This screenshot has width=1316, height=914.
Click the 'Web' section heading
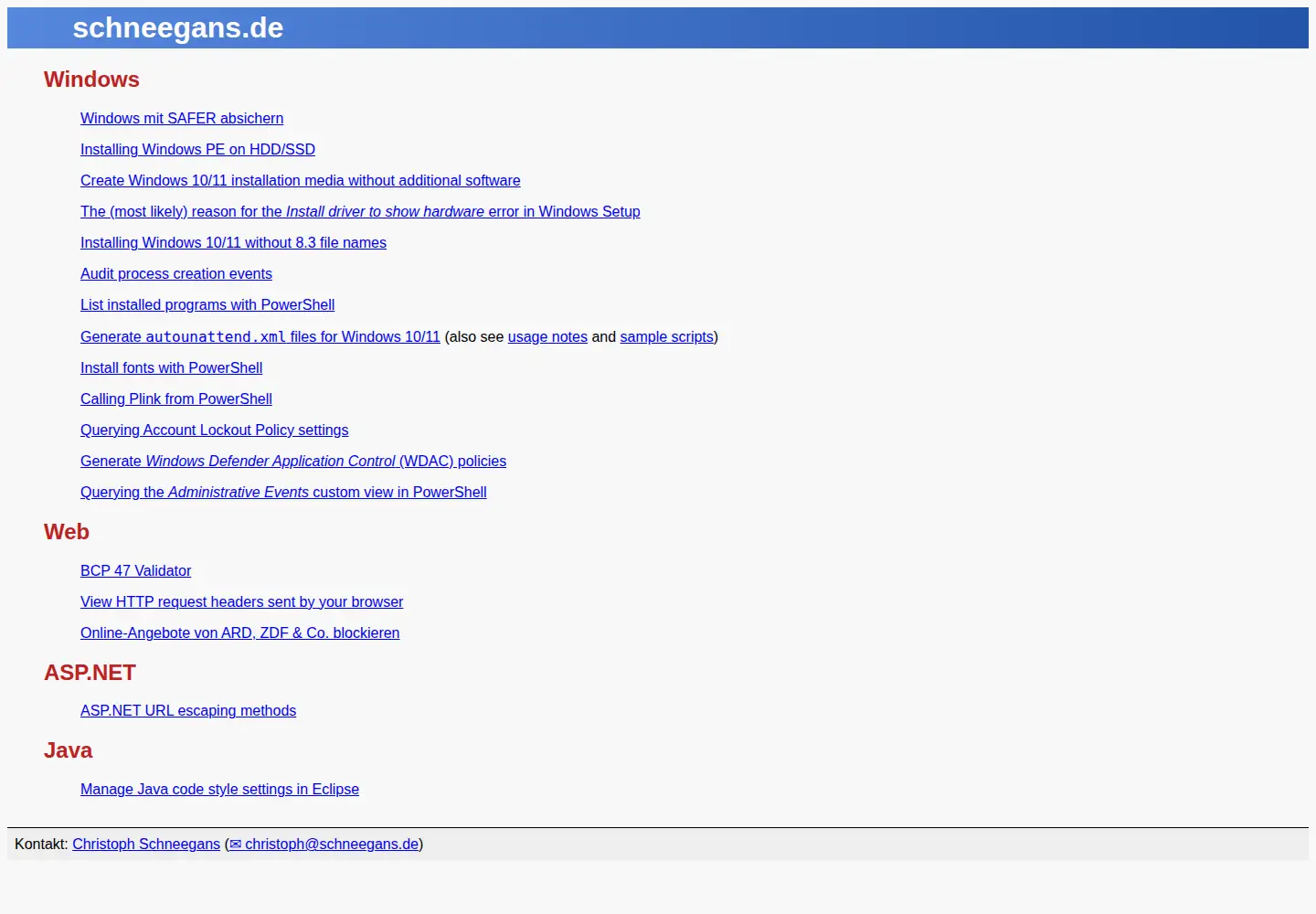(67, 532)
